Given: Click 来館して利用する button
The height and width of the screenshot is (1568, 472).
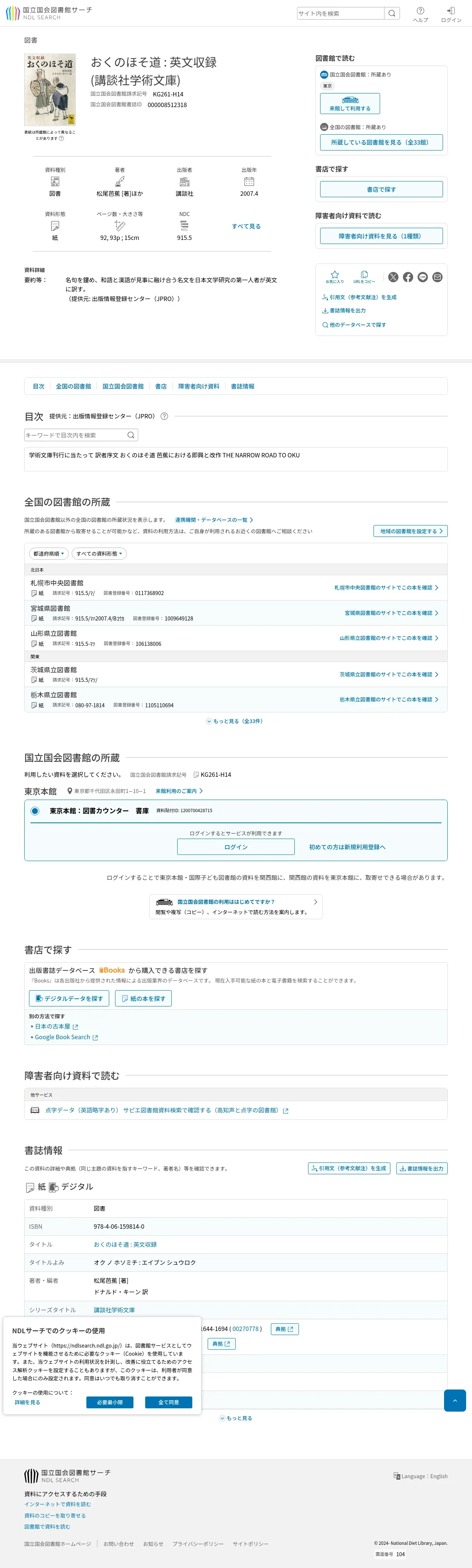Looking at the screenshot, I should pos(350,103).
